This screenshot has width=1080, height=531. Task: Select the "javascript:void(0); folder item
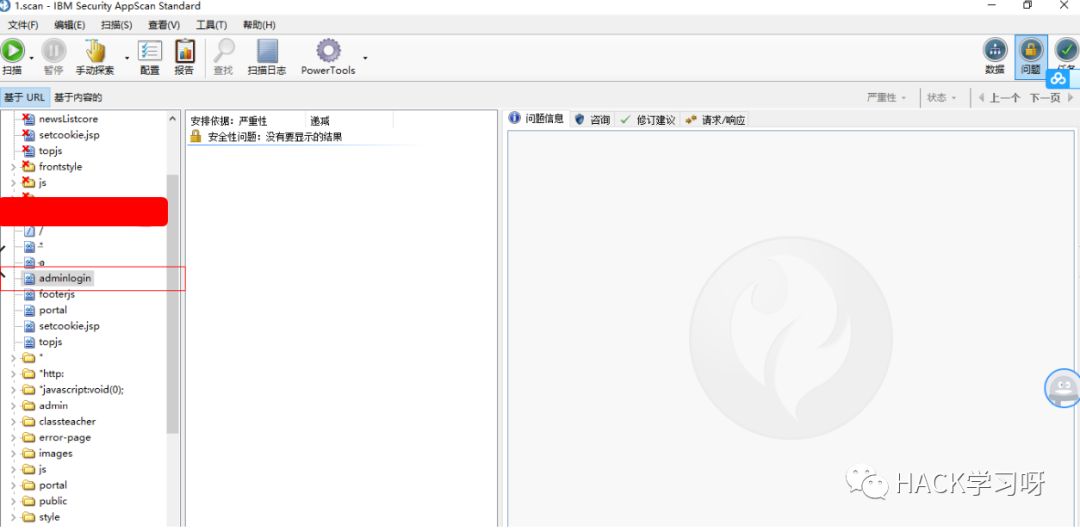tap(81, 389)
